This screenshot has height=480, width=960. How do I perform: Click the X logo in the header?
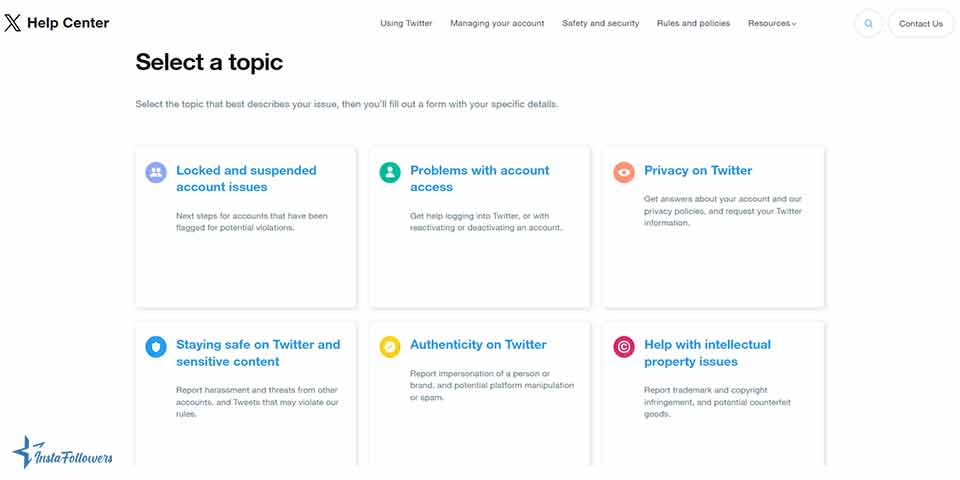pos(13,23)
